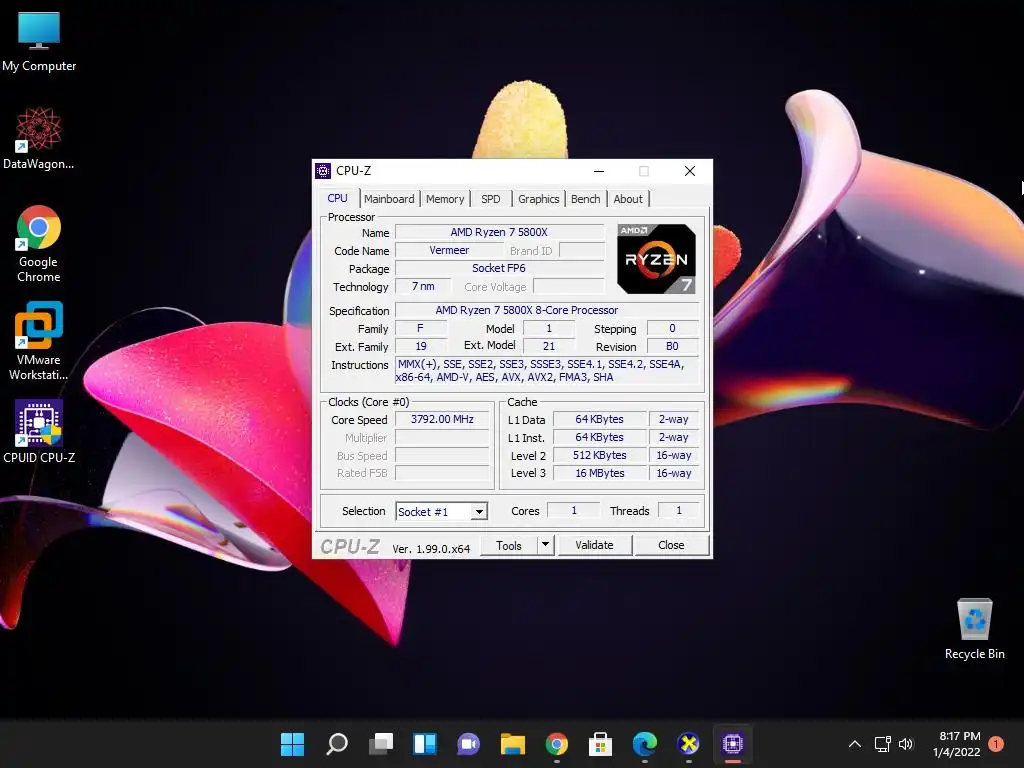This screenshot has width=1024, height=768.
Task: Expand the Tools dropdown arrow
Action: (545, 545)
